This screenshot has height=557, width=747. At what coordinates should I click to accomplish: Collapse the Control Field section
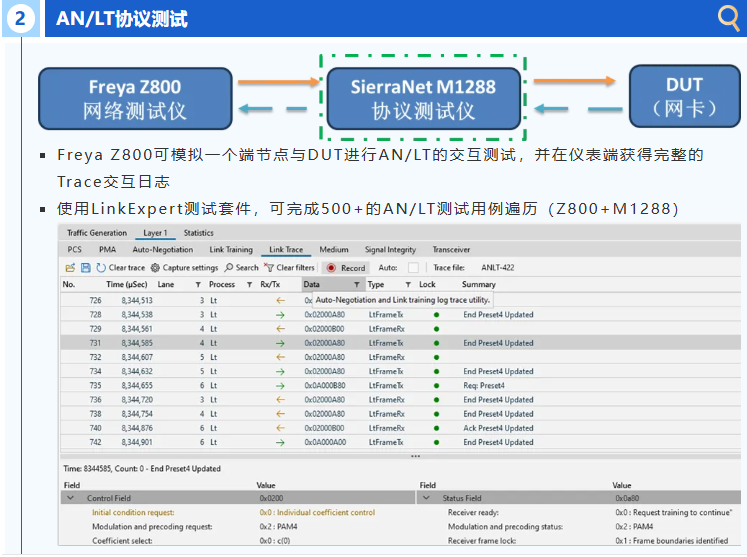[71, 498]
